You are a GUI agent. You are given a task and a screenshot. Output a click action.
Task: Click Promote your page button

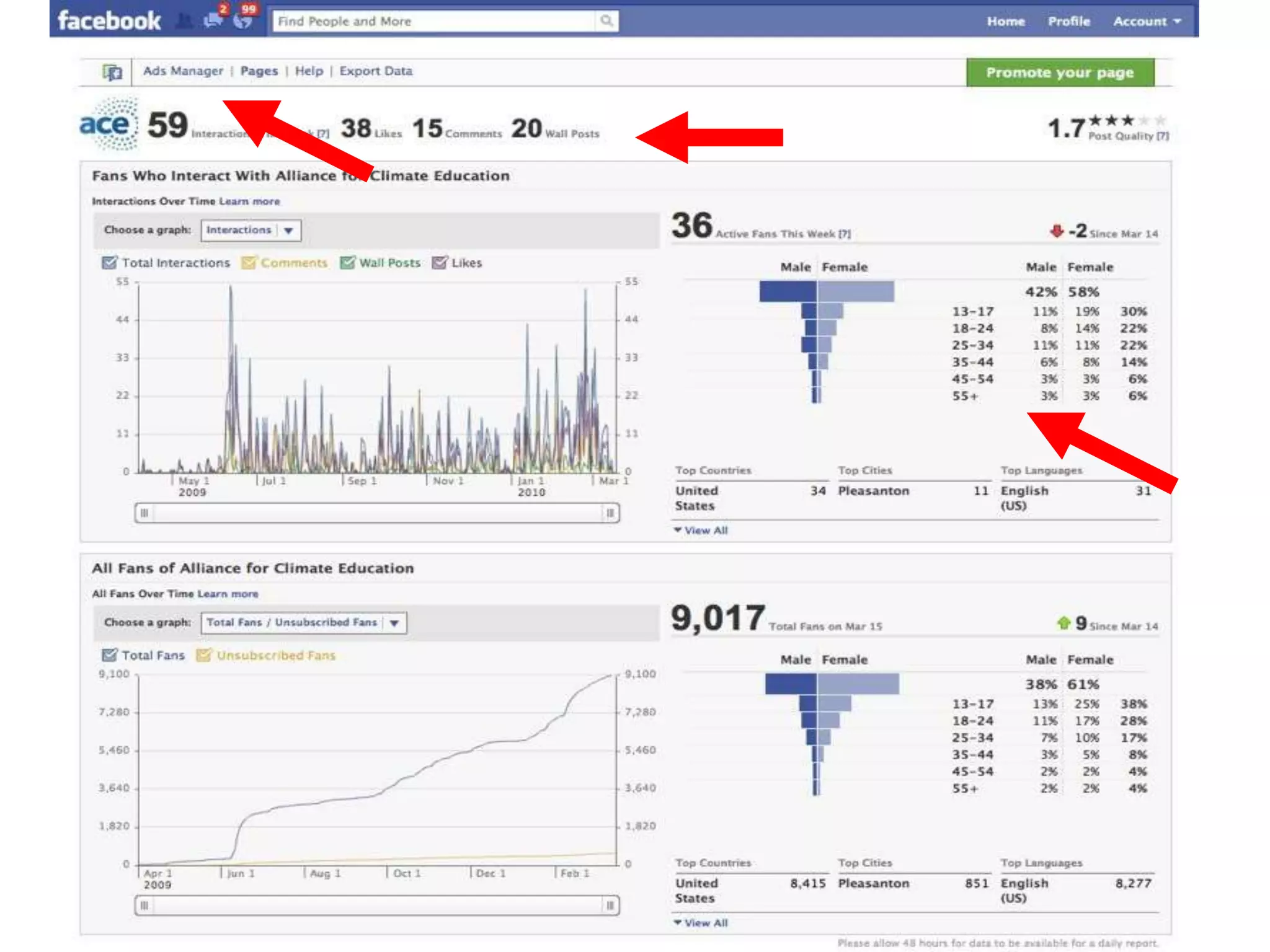[x=1060, y=73]
